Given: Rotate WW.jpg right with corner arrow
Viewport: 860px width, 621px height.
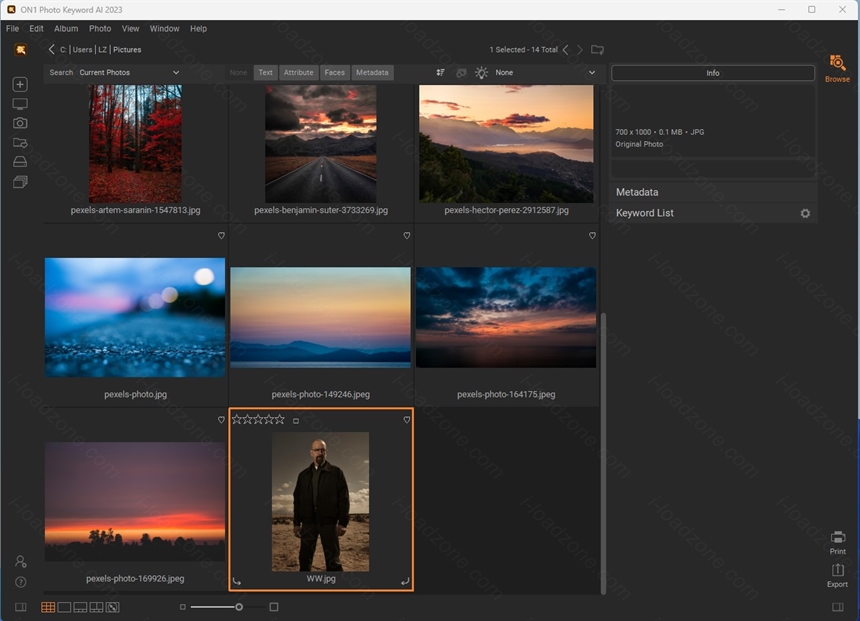Looking at the screenshot, I should coord(405,581).
